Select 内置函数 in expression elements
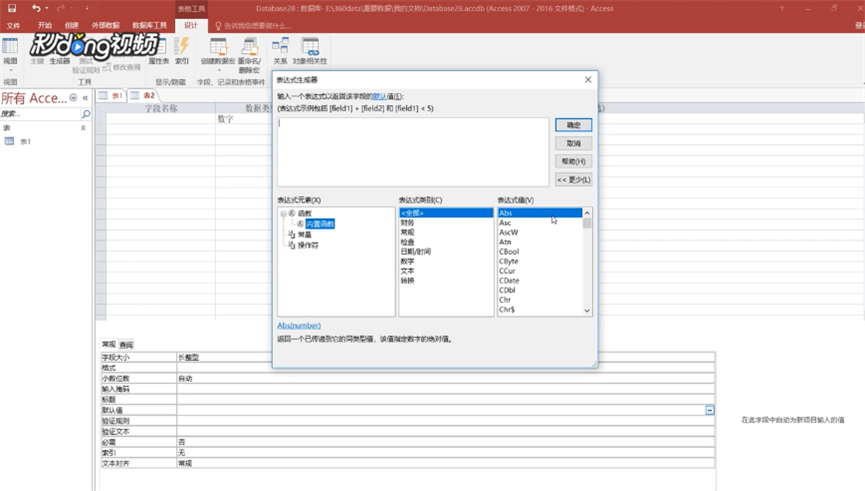Image resolution: width=865 pixels, height=491 pixels. click(320, 223)
